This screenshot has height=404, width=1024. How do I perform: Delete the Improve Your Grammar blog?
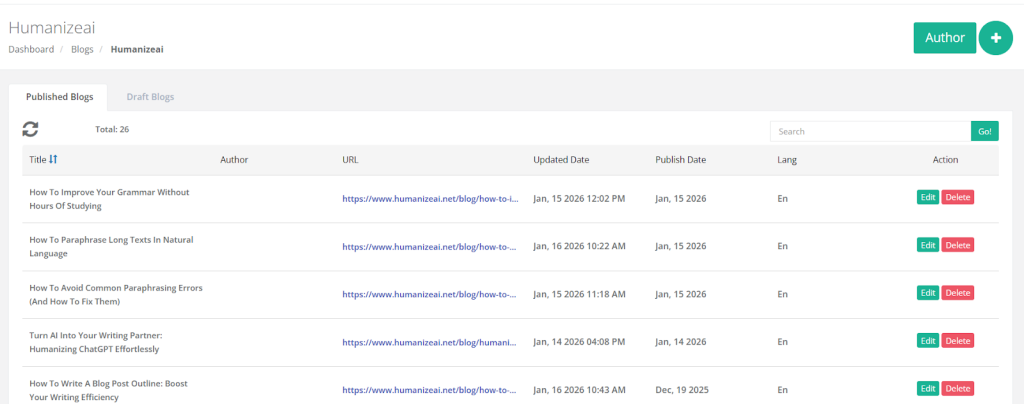[957, 198]
